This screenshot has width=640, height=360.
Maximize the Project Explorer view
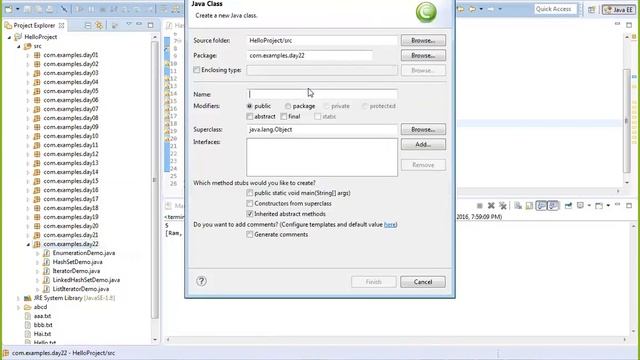pyautogui.click(x=150, y=25)
